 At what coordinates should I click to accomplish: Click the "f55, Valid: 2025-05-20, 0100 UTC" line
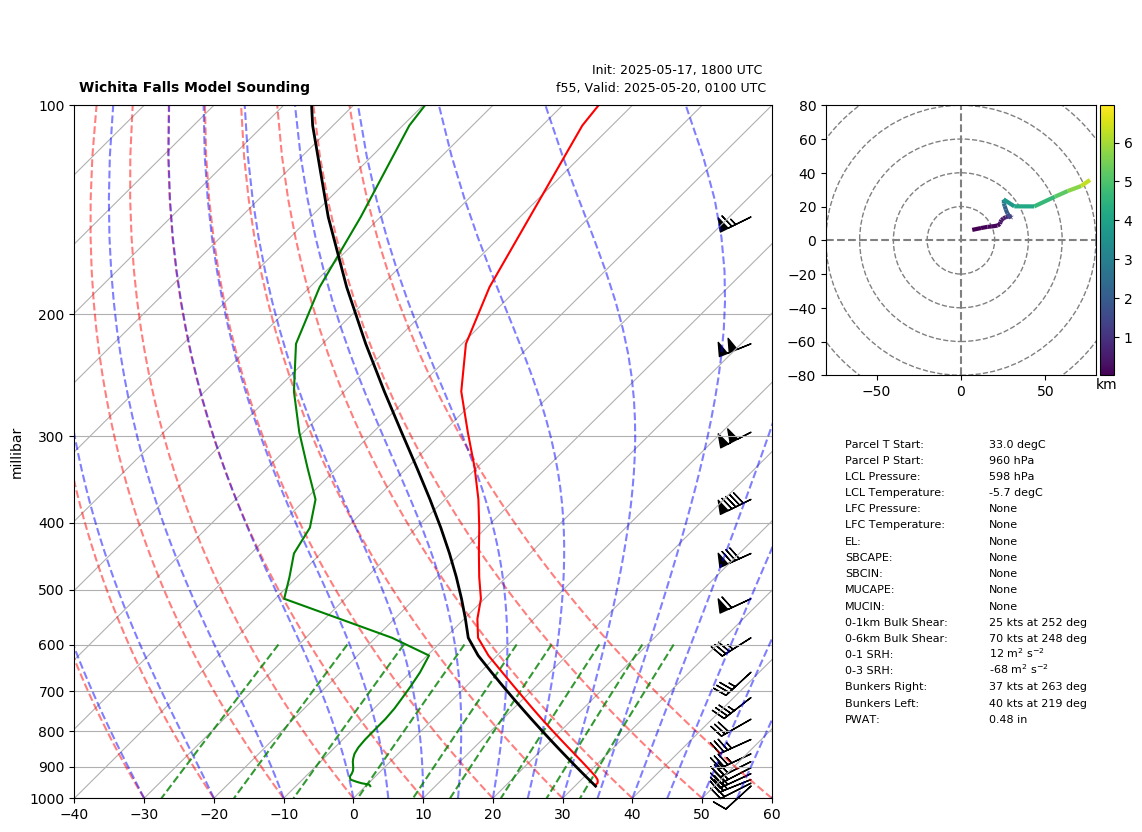(x=661, y=88)
